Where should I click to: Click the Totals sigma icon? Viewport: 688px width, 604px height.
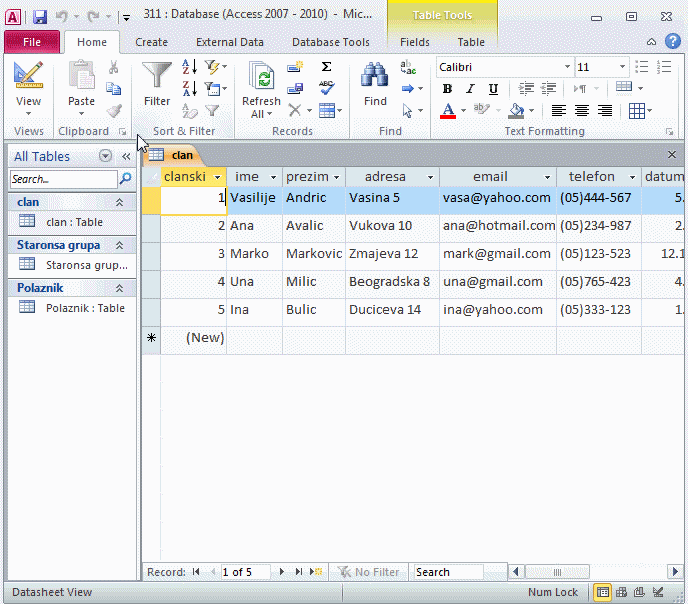[x=326, y=67]
